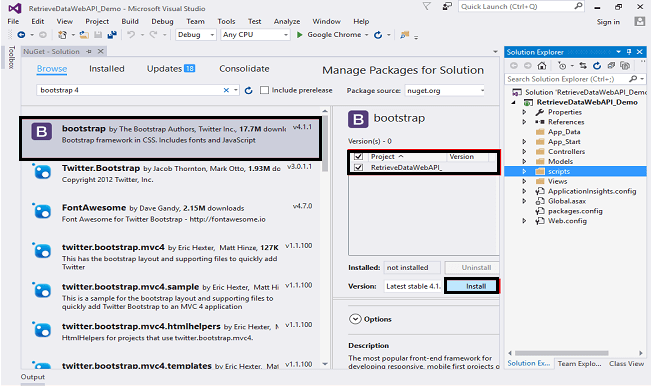Start debugging with the green play icon
Viewport: 652px width, 386px height.
[x=299, y=35]
